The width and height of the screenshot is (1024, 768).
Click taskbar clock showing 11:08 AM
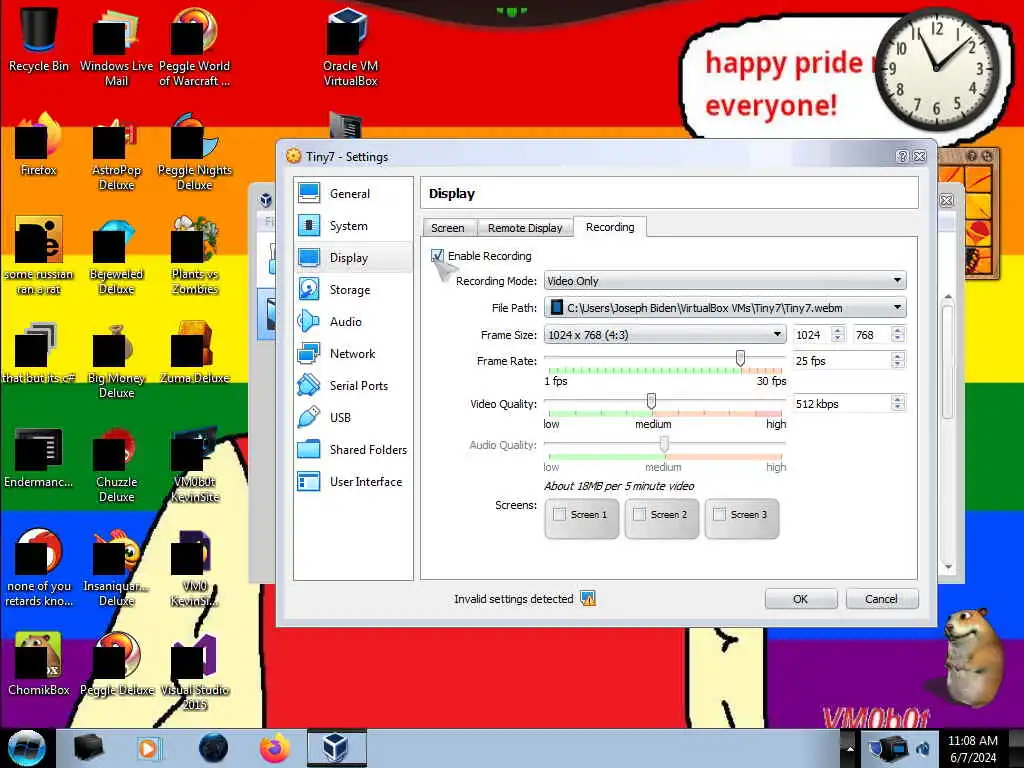pos(973,748)
